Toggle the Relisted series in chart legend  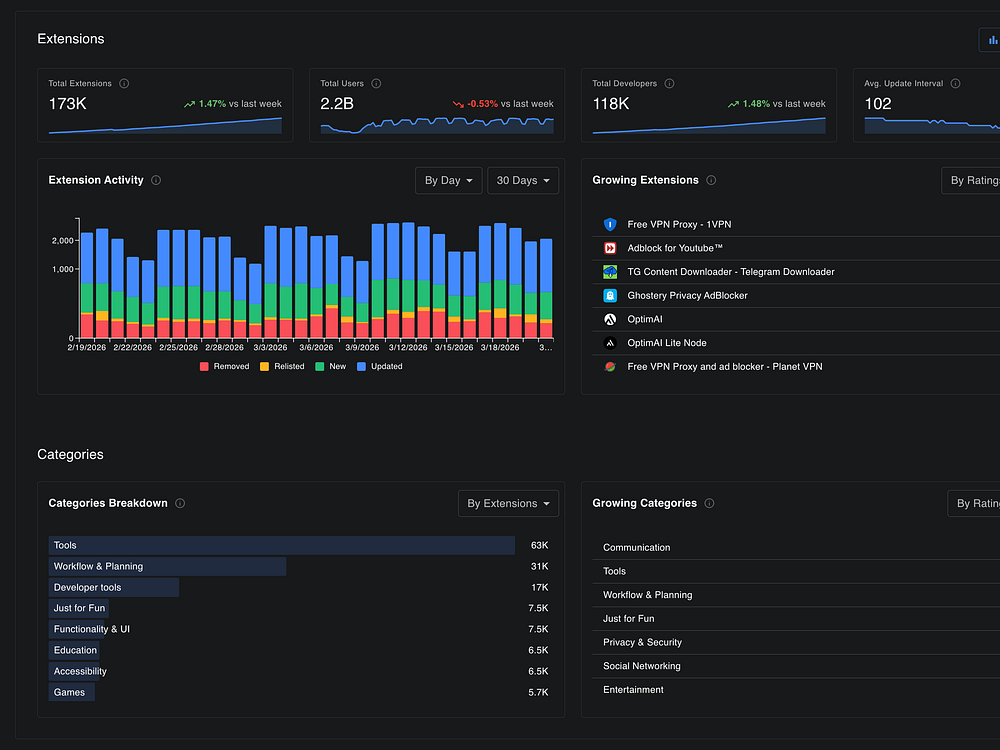(x=282, y=367)
